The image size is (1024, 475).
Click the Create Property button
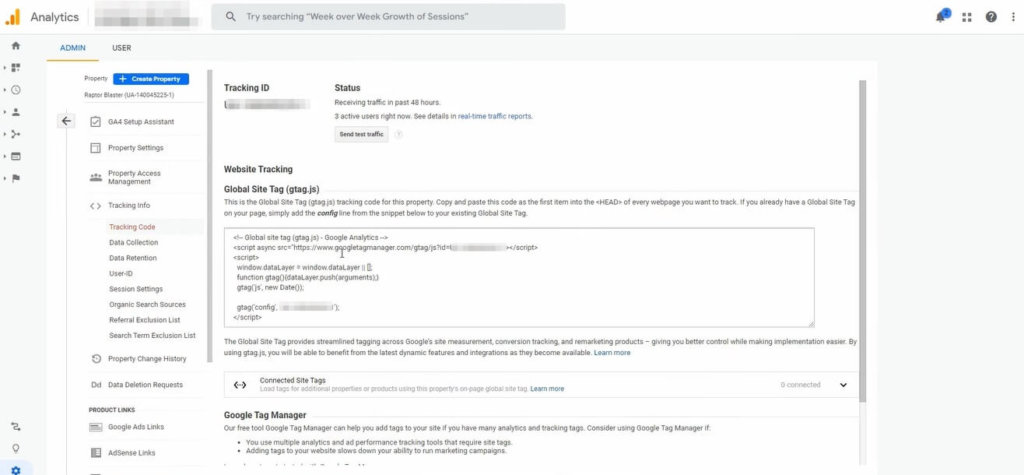pos(150,79)
